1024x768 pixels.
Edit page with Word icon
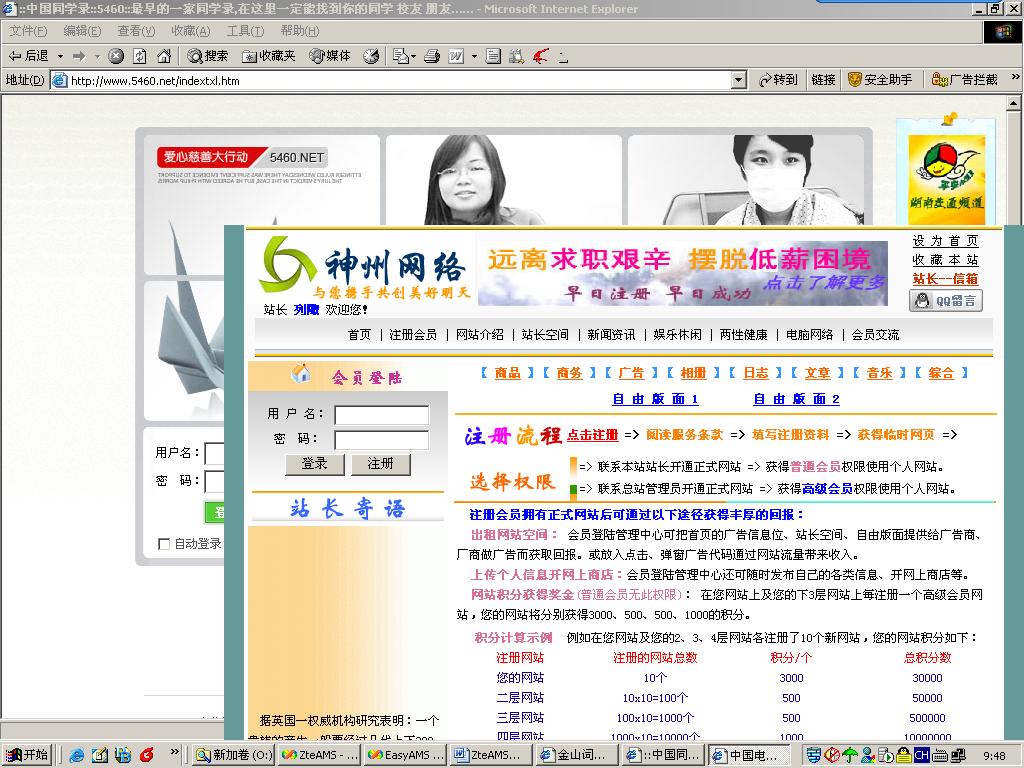click(x=456, y=56)
